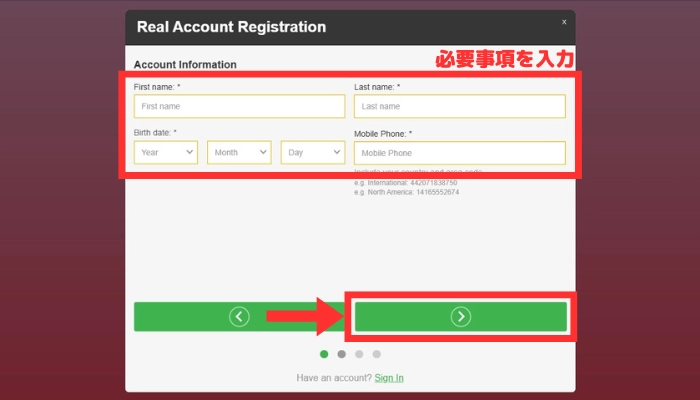The image size is (700, 400).
Task: Click the Real Account Registration title bar
Action: click(231, 27)
